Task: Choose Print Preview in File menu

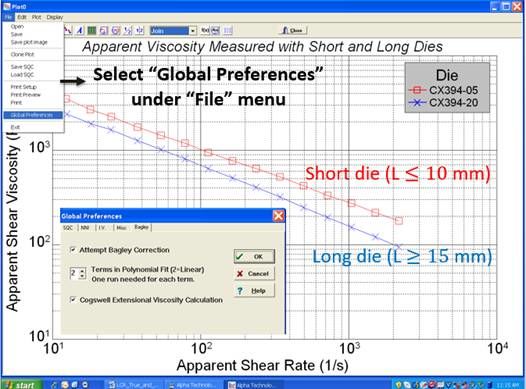Action: click(25, 95)
